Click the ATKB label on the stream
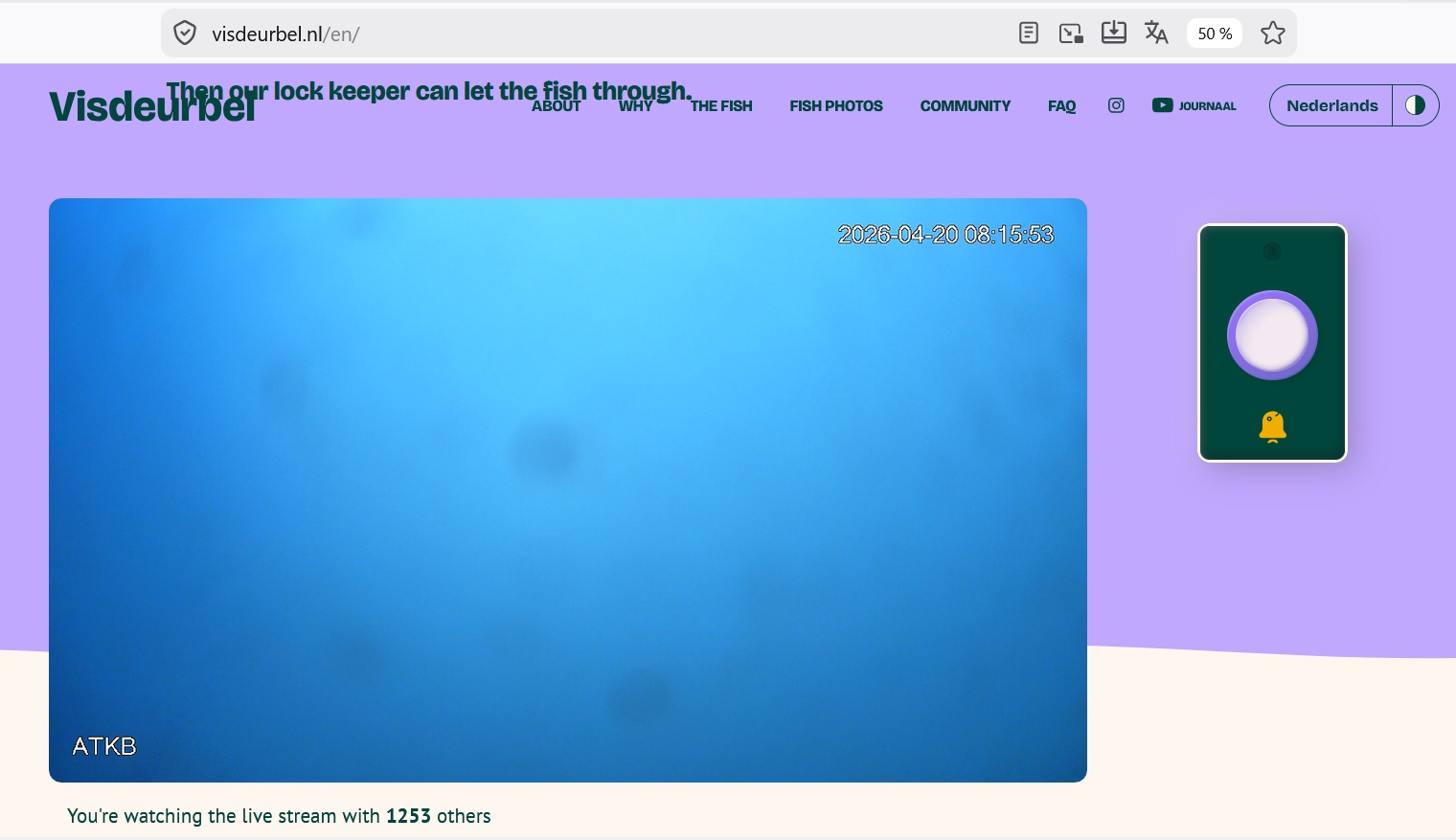 [x=104, y=746]
